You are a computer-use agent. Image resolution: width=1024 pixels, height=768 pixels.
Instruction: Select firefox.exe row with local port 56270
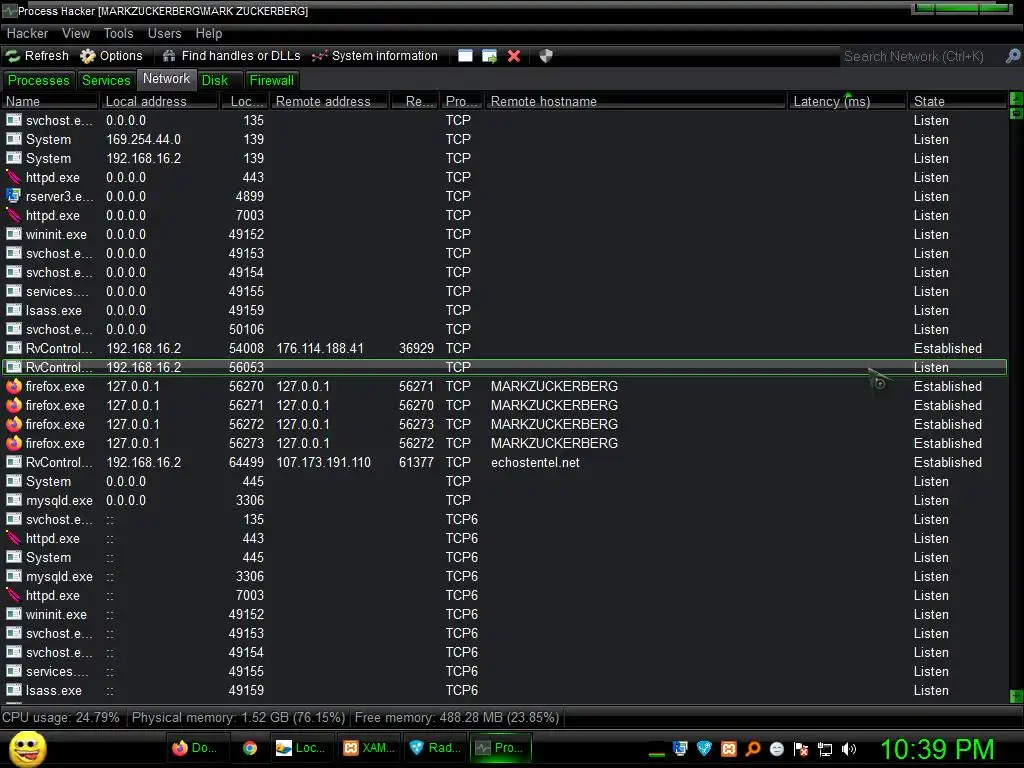click(504, 386)
